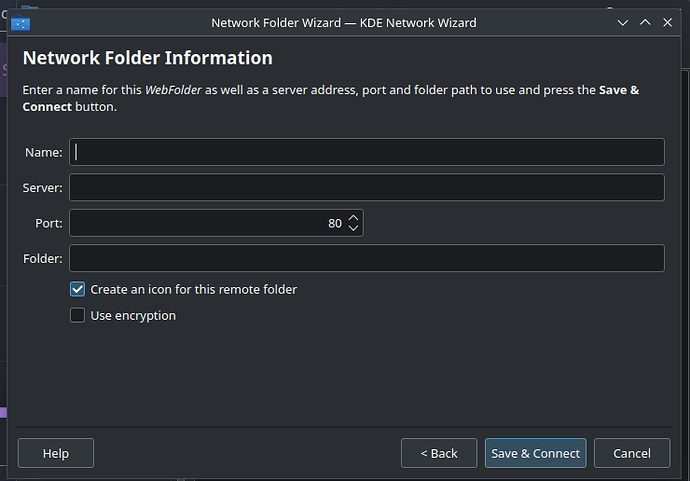
Task: Cancel the network folder wizard
Action: (632, 453)
